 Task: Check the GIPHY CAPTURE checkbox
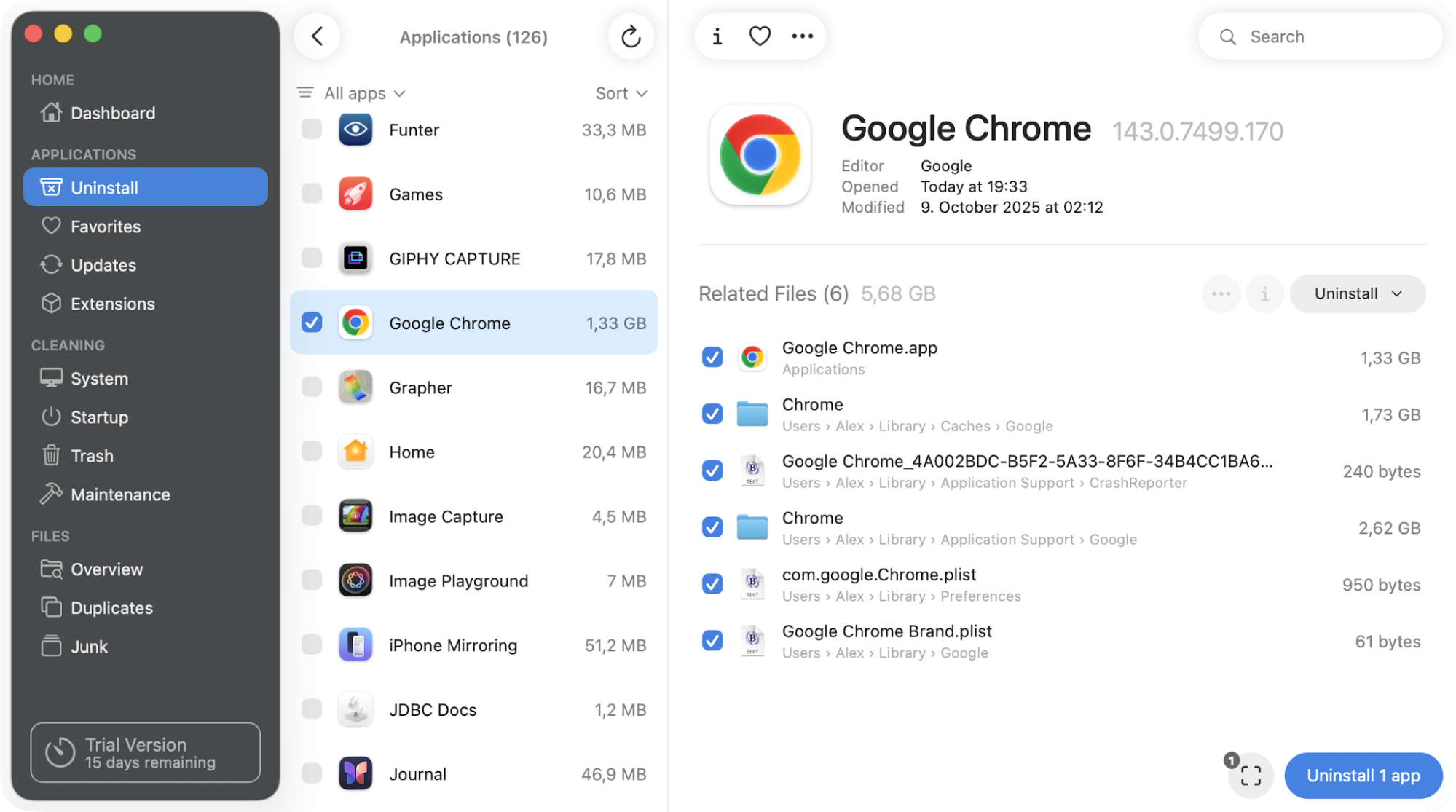312,259
